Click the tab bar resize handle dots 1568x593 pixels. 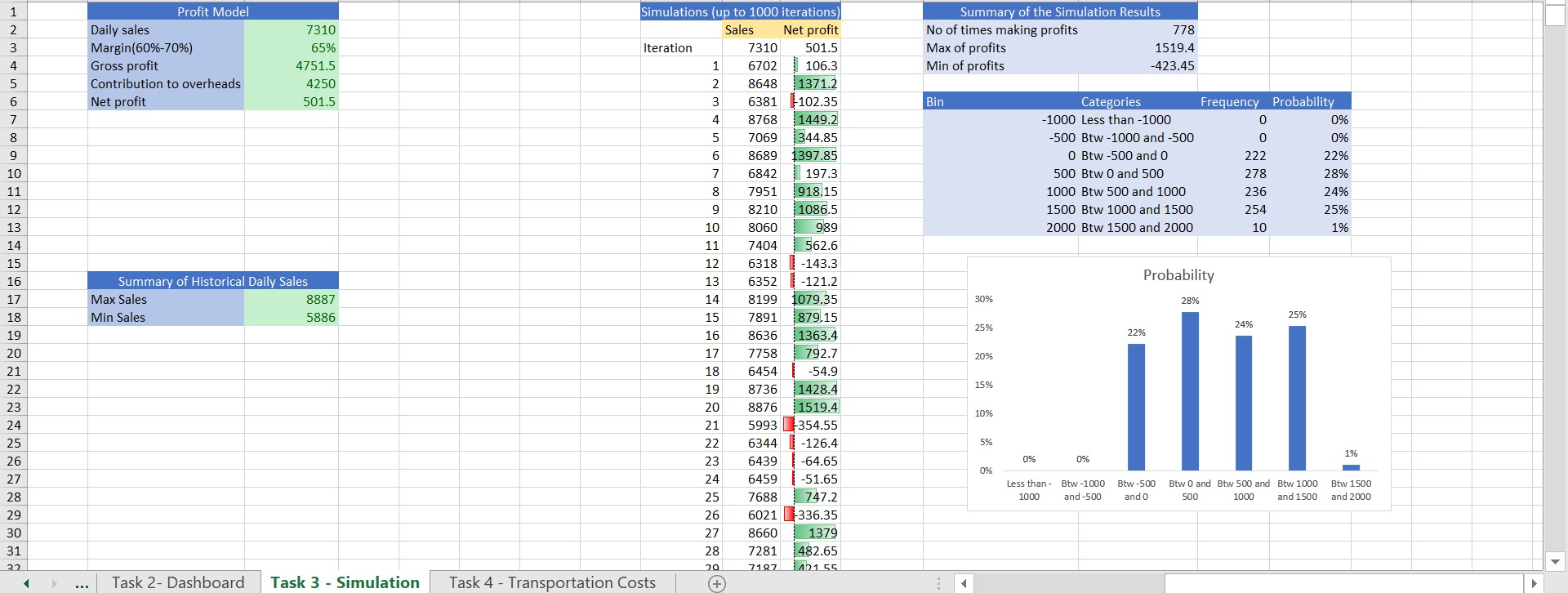(x=938, y=583)
